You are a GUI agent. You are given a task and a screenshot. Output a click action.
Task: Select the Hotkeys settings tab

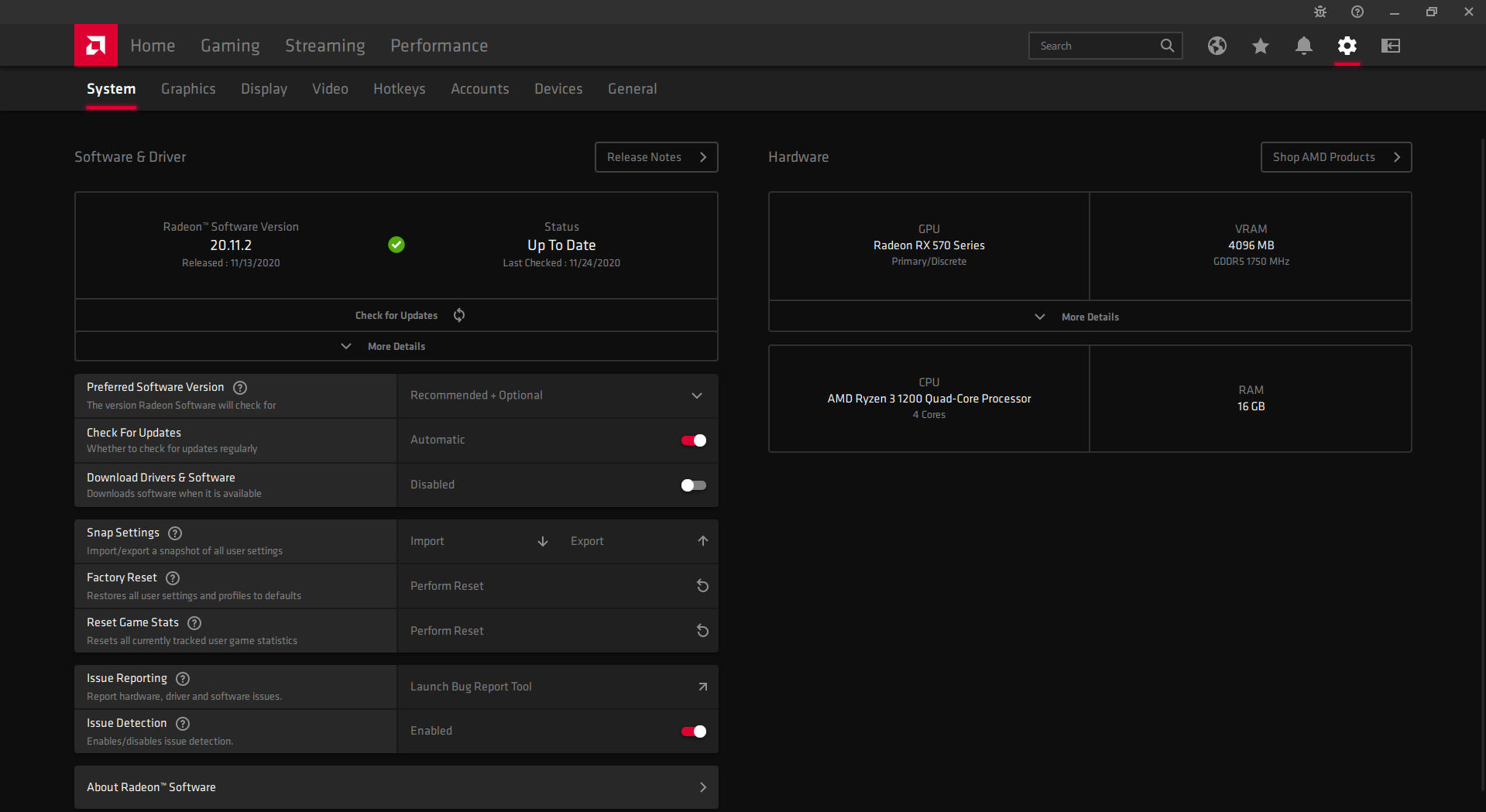[x=400, y=89]
